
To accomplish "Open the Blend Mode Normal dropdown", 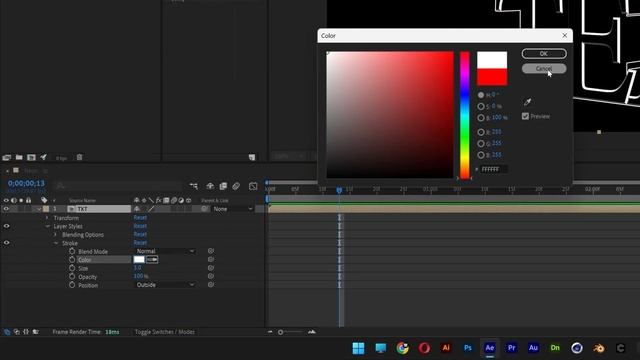I will [x=165, y=251].
